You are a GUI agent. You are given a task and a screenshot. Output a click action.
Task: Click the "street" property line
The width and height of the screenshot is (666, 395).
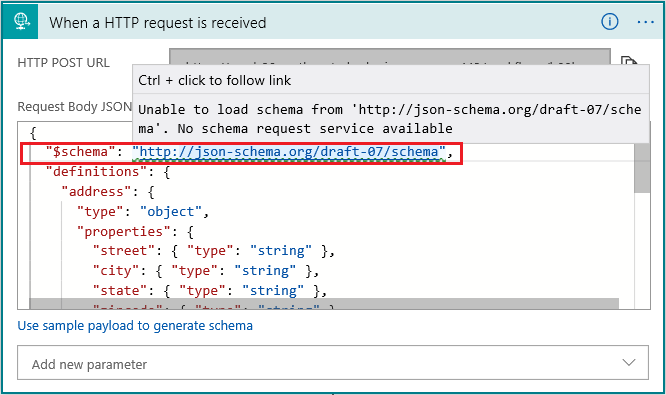click(214, 251)
